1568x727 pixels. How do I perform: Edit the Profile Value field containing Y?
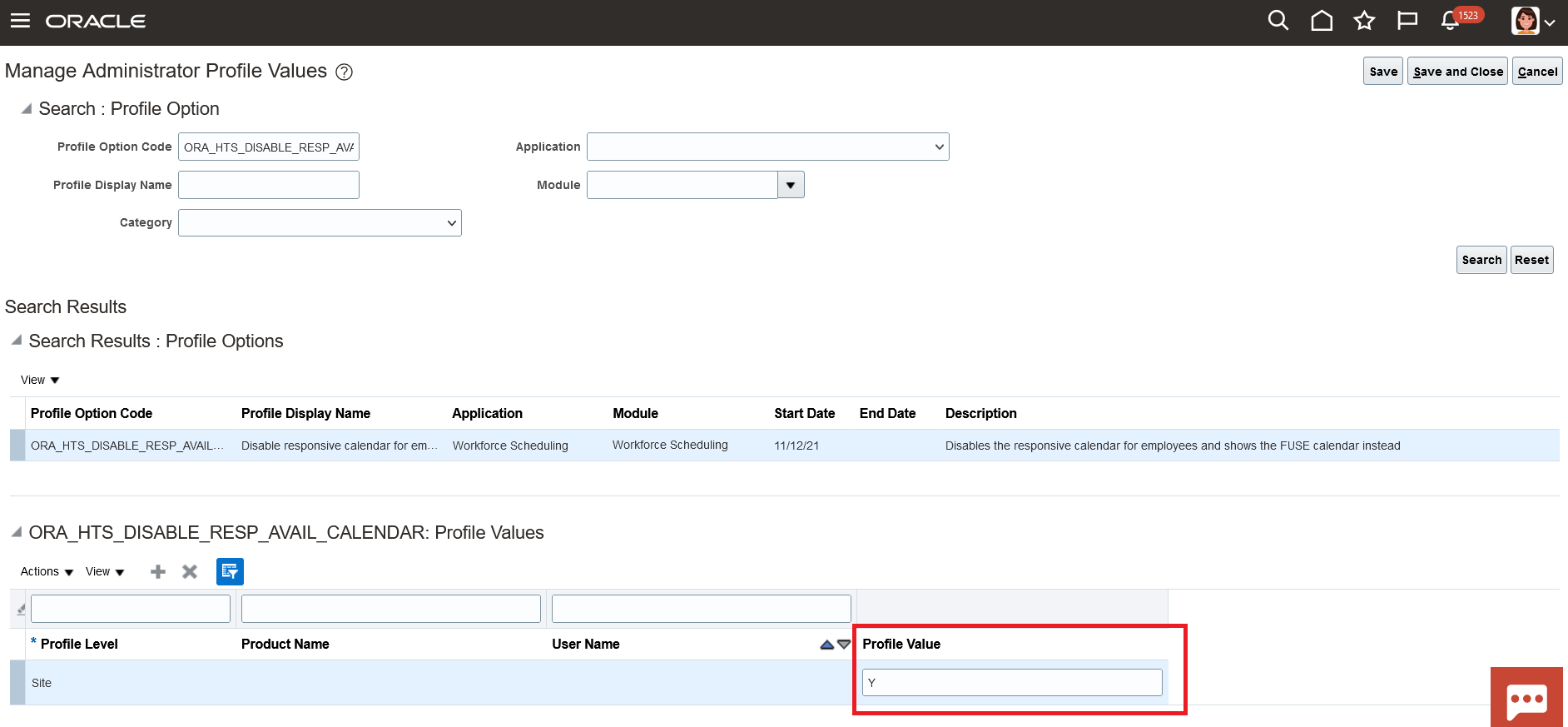click(x=1012, y=683)
